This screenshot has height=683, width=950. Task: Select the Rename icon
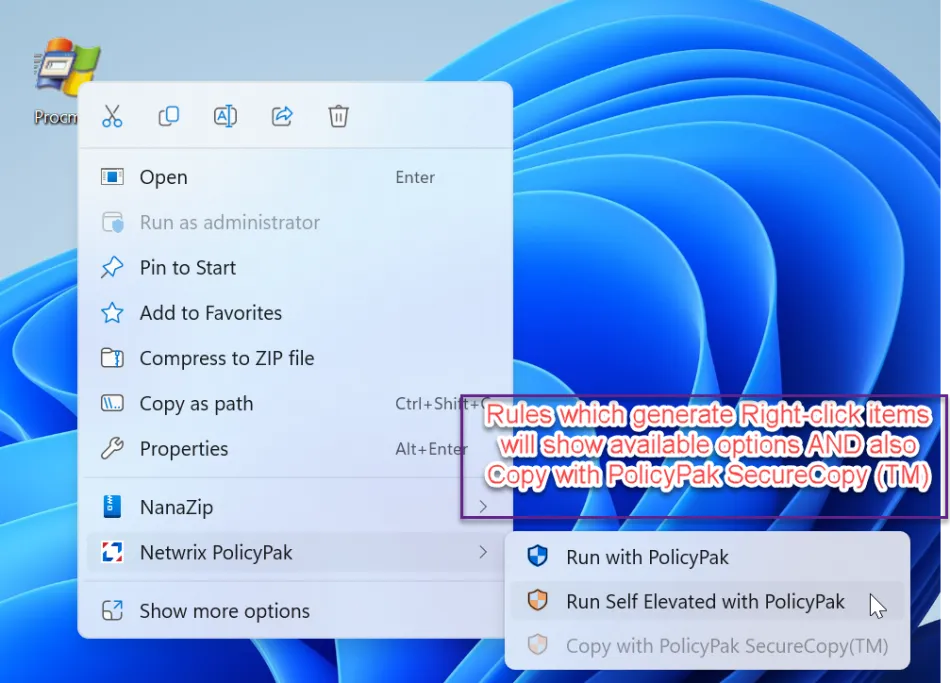(225, 116)
